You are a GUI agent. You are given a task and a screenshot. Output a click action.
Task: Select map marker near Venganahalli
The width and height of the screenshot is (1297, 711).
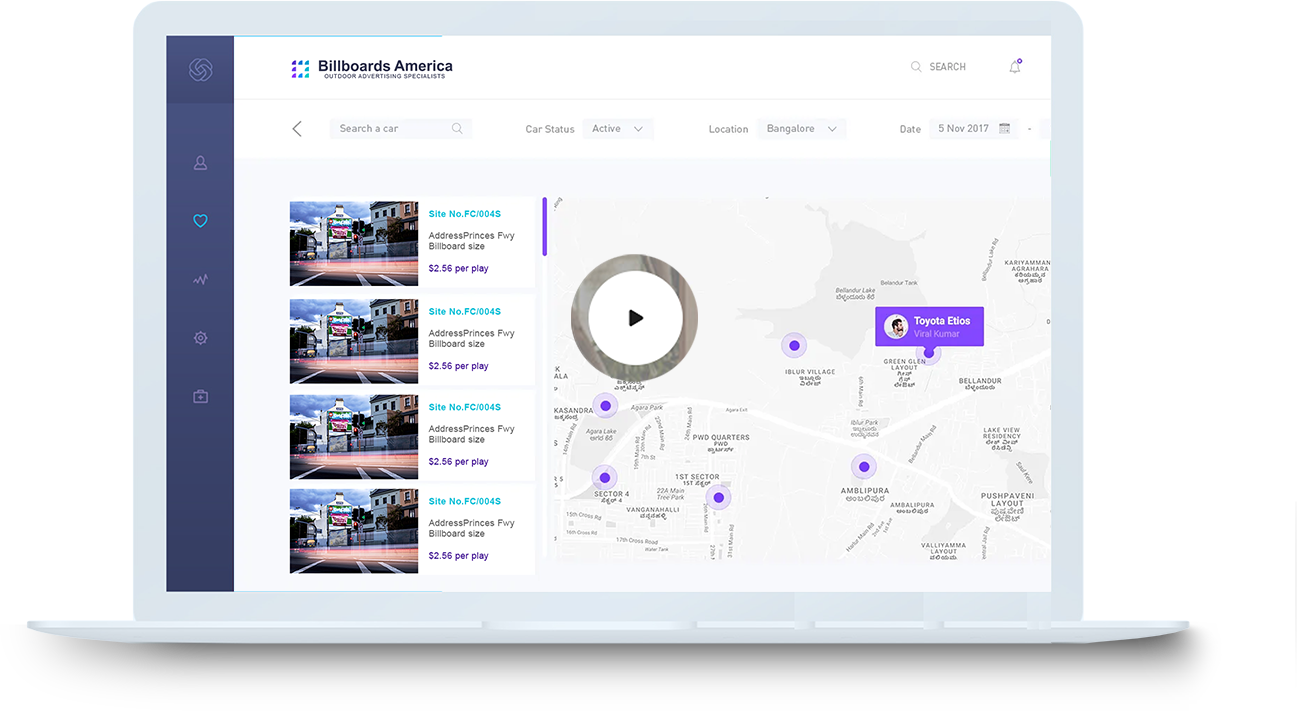[x=718, y=497]
